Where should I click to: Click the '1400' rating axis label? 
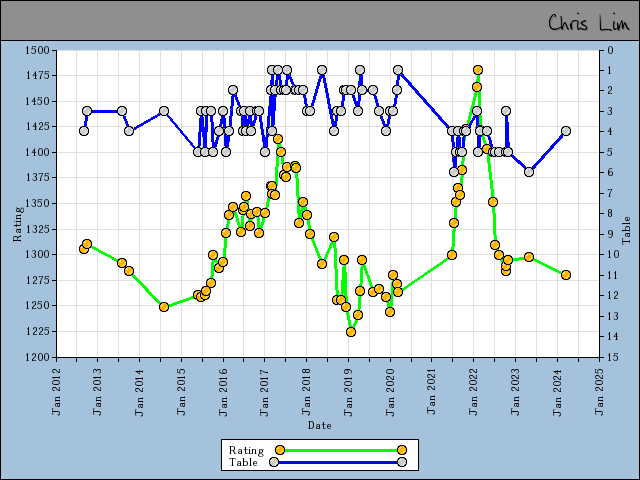[x=37, y=152]
